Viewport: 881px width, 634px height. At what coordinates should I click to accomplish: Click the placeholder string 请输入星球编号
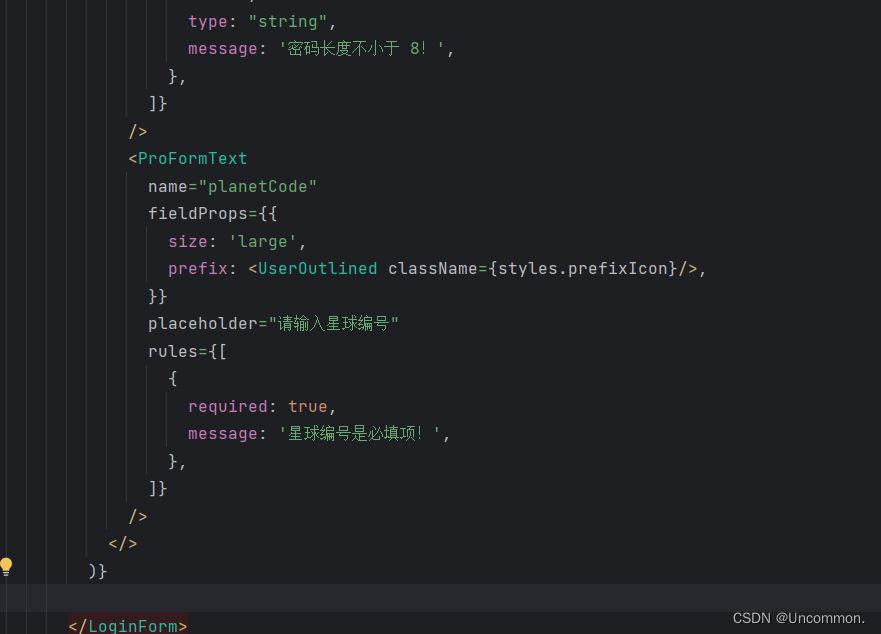tap(334, 324)
